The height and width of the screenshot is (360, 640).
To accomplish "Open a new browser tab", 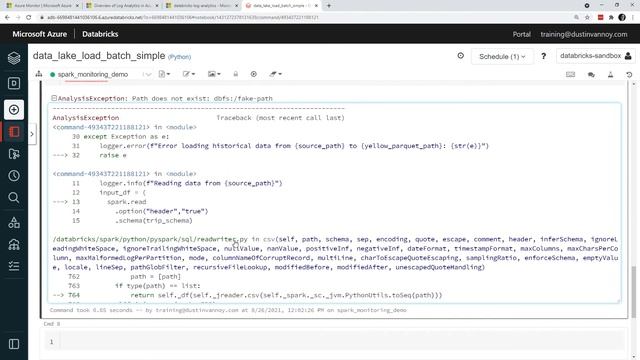I will 329,6.
